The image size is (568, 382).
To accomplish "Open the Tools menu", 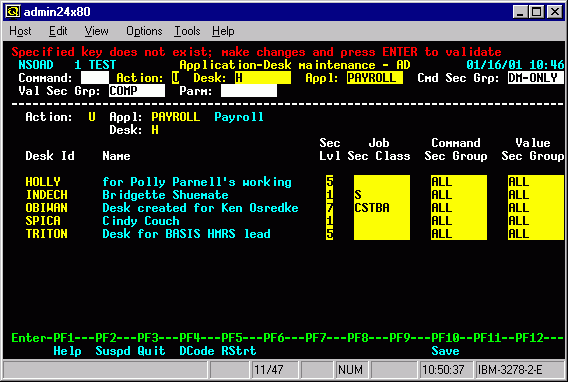I will tap(187, 31).
